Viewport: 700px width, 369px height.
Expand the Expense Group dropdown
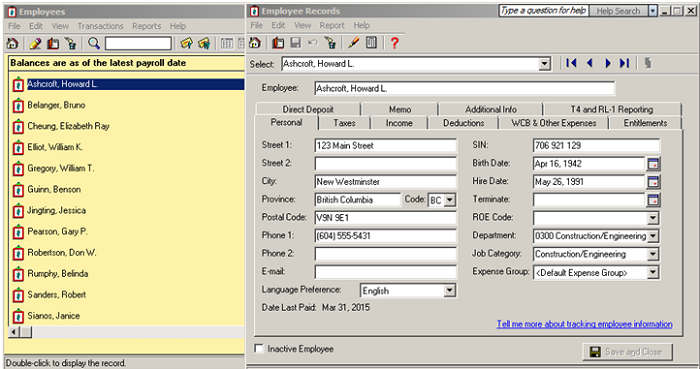tap(653, 272)
